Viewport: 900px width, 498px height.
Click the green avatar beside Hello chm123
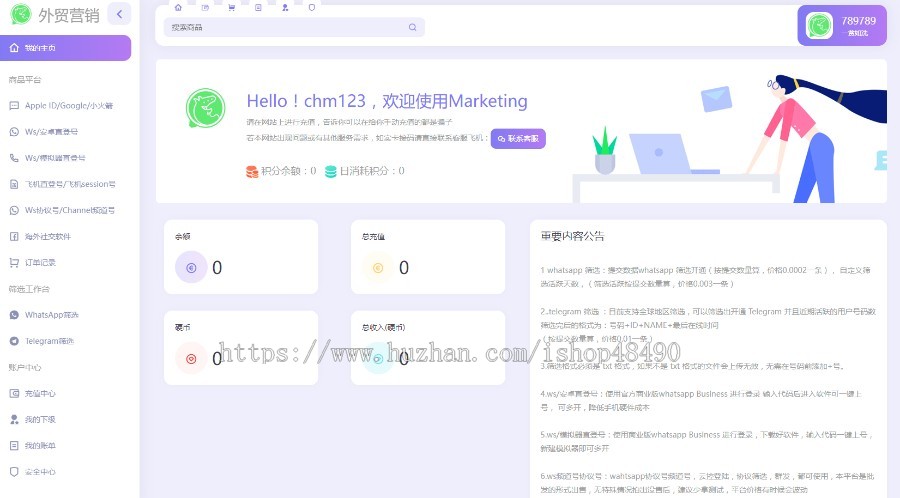[x=205, y=108]
